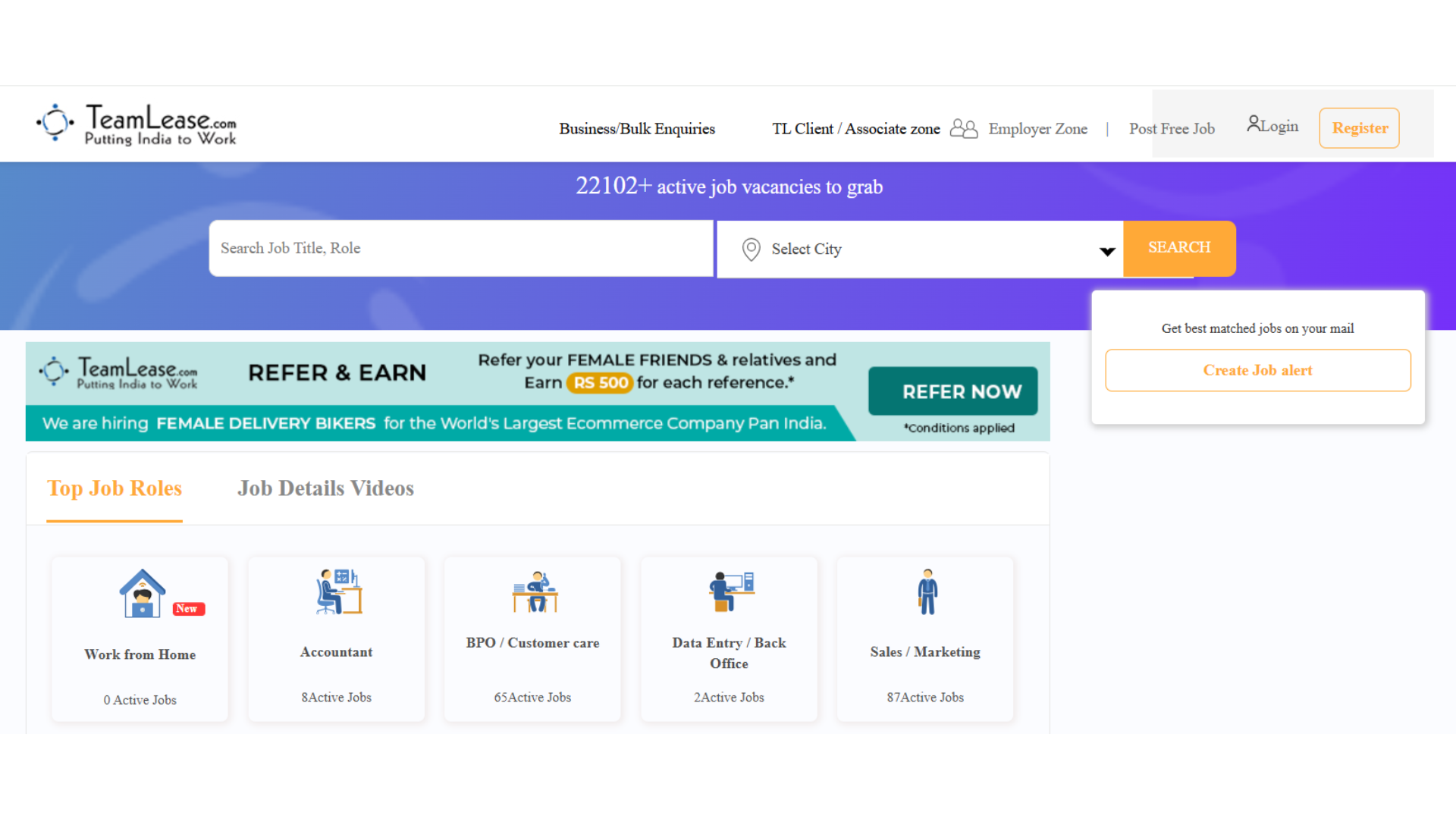Viewport: 1456px width, 819px height.
Task: Click '65Active Jobs' text
Action: click(x=533, y=698)
